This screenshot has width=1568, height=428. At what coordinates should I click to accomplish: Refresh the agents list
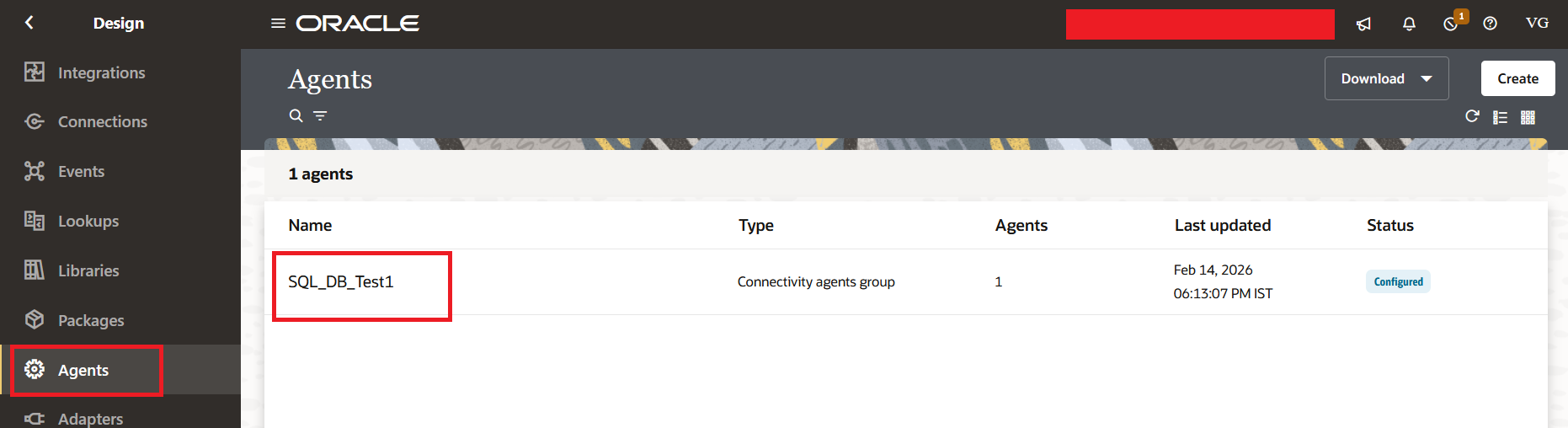[x=1472, y=116]
